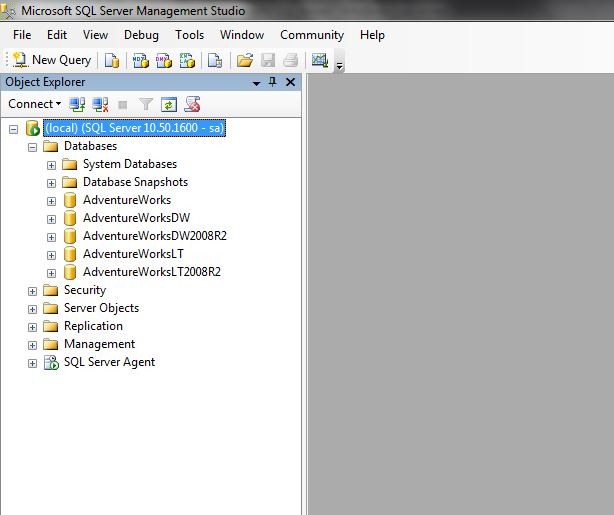Click the AdventureWorks database cylinder icon
Screen dimensions: 614x515
(x=70, y=200)
